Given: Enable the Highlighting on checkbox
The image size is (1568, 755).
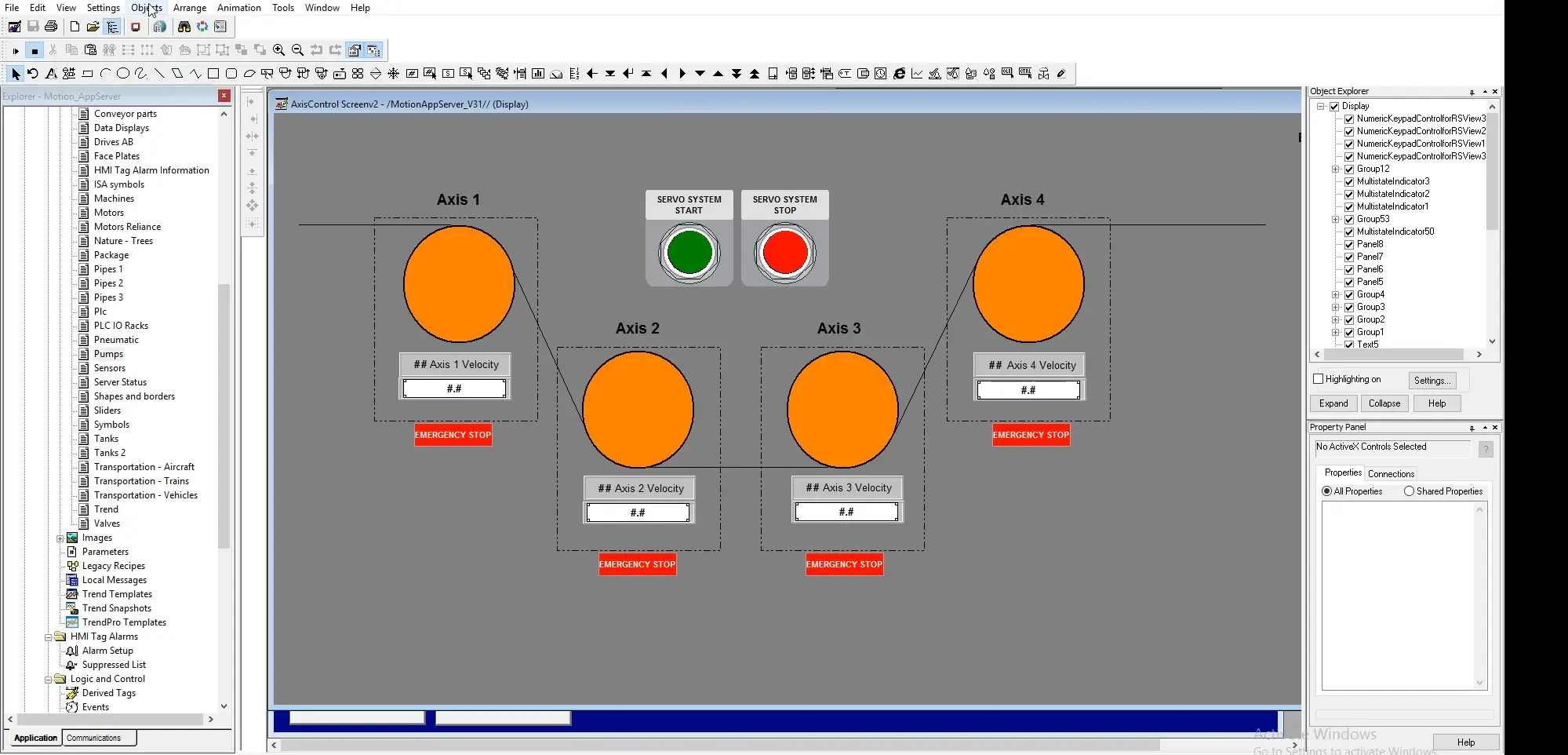Looking at the screenshot, I should pyautogui.click(x=1319, y=379).
